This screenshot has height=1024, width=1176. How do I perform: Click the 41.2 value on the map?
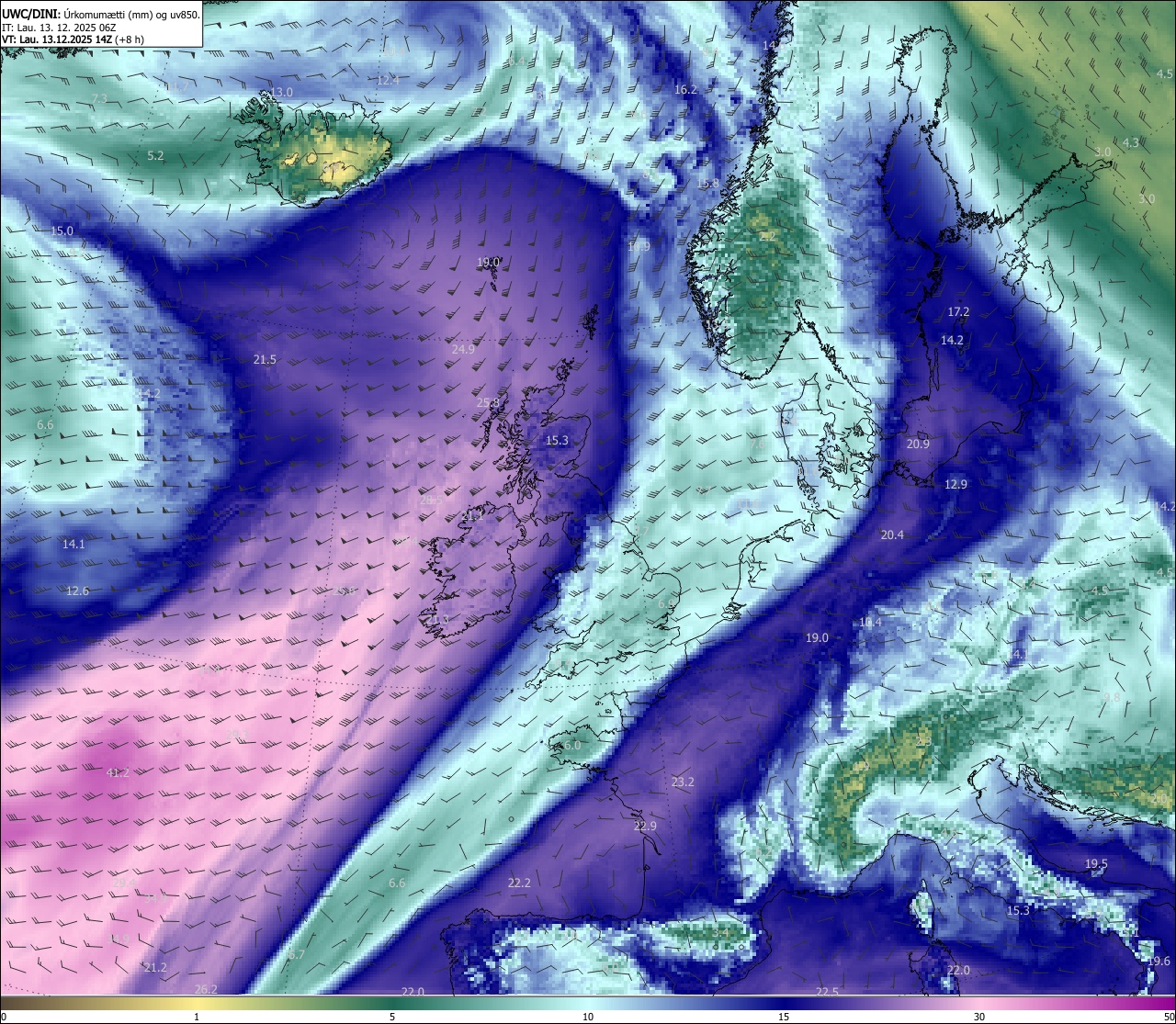click(118, 773)
